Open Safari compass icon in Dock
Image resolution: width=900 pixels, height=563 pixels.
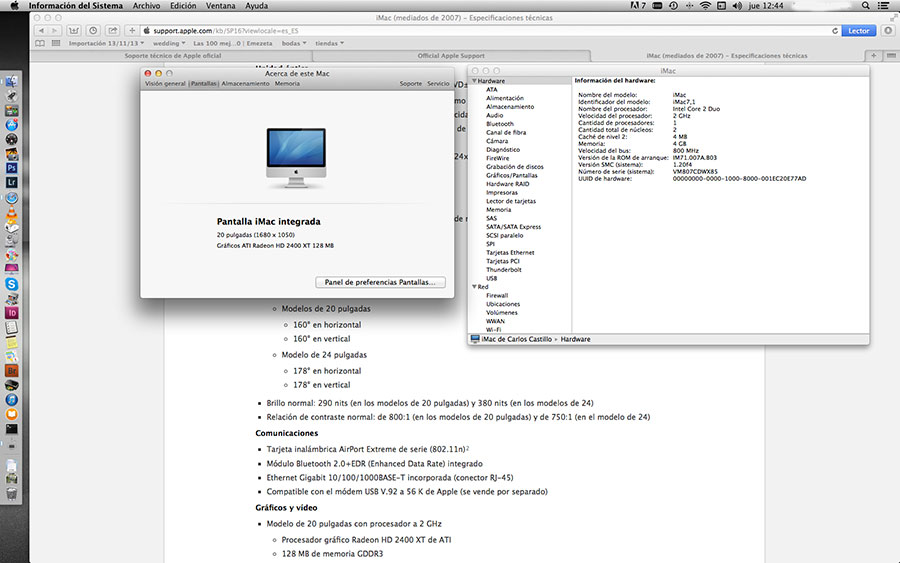(x=11, y=197)
